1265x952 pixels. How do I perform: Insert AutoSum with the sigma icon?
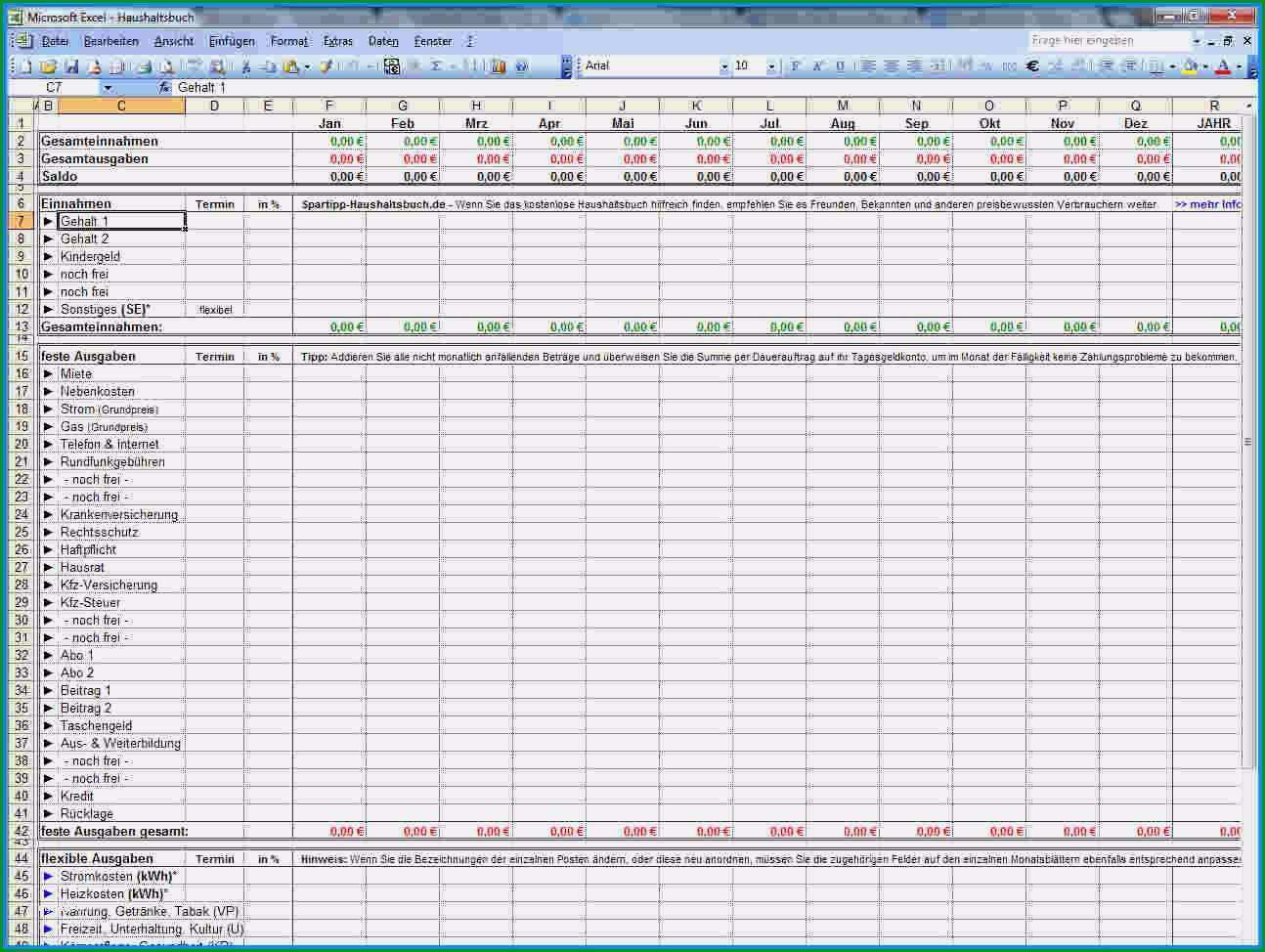pyautogui.click(x=435, y=66)
